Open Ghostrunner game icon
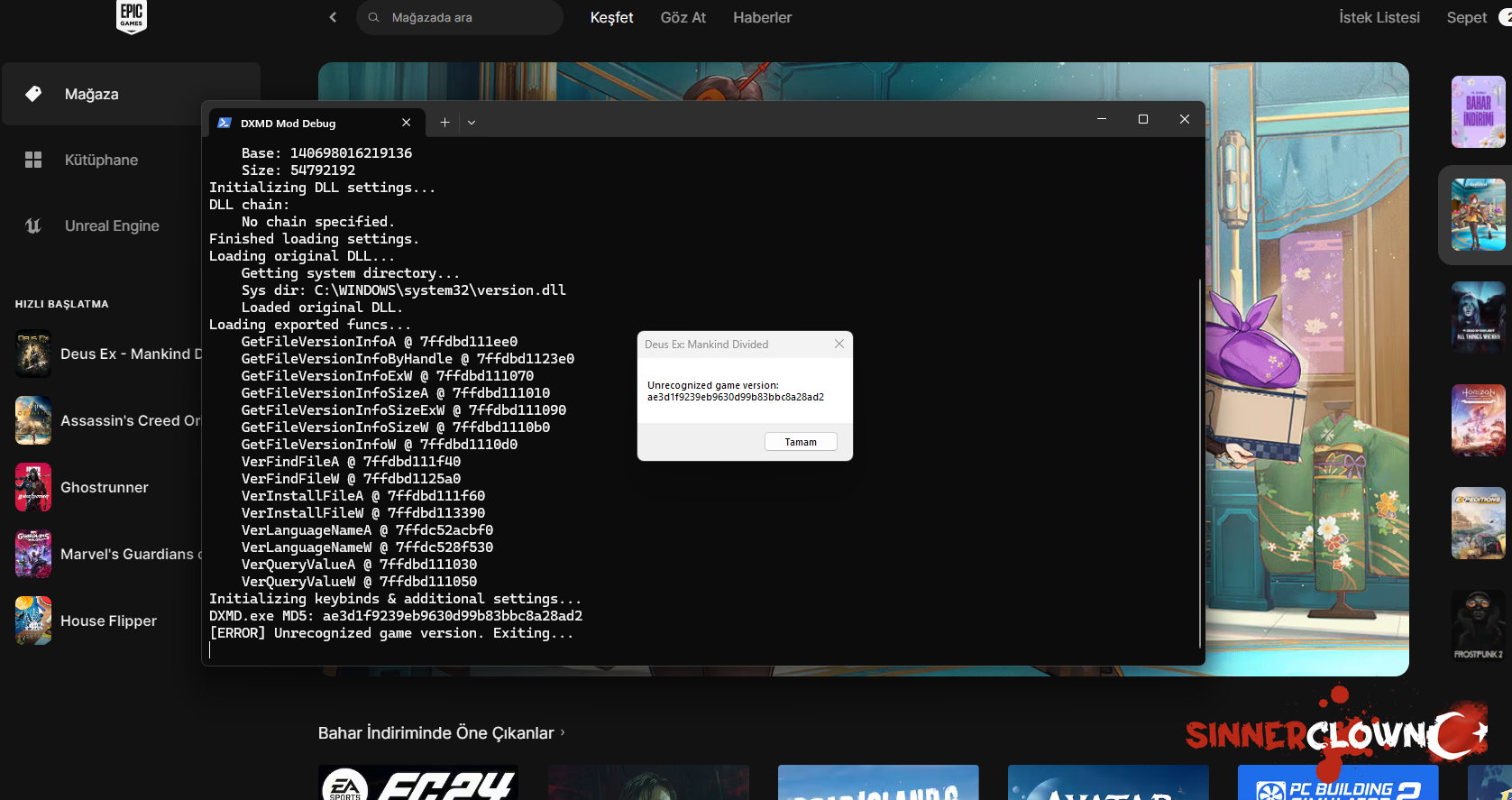The height and width of the screenshot is (800, 1512). click(33, 487)
